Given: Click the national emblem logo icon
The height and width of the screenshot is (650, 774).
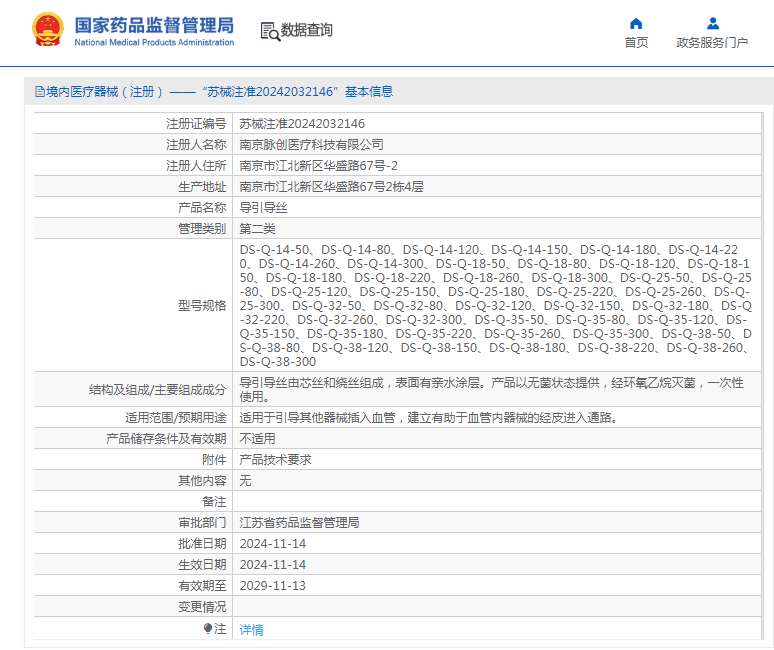Looking at the screenshot, I should pos(48,30).
